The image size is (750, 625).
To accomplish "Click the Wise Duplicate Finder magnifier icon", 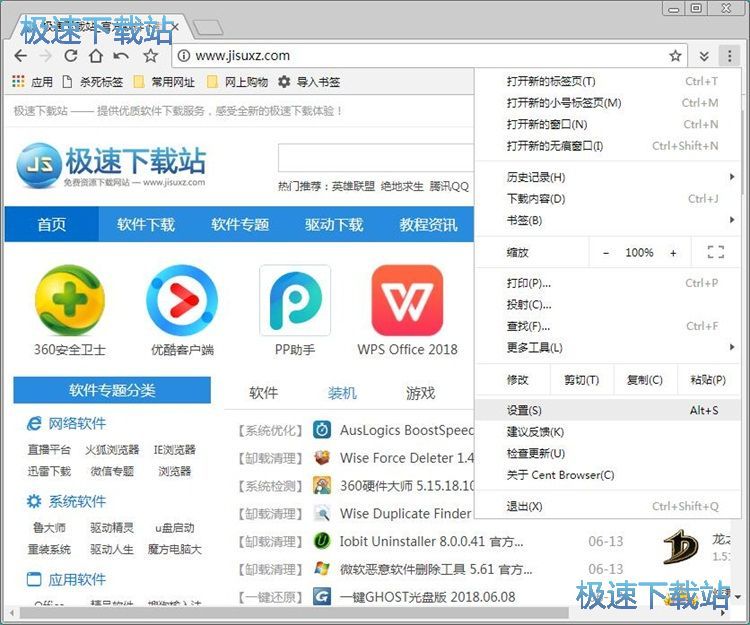I will pos(322,514).
